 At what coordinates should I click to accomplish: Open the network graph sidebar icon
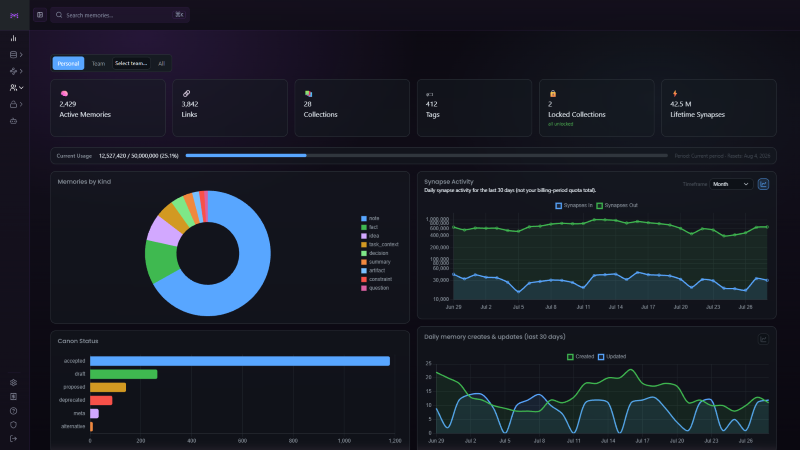pyautogui.click(x=13, y=71)
